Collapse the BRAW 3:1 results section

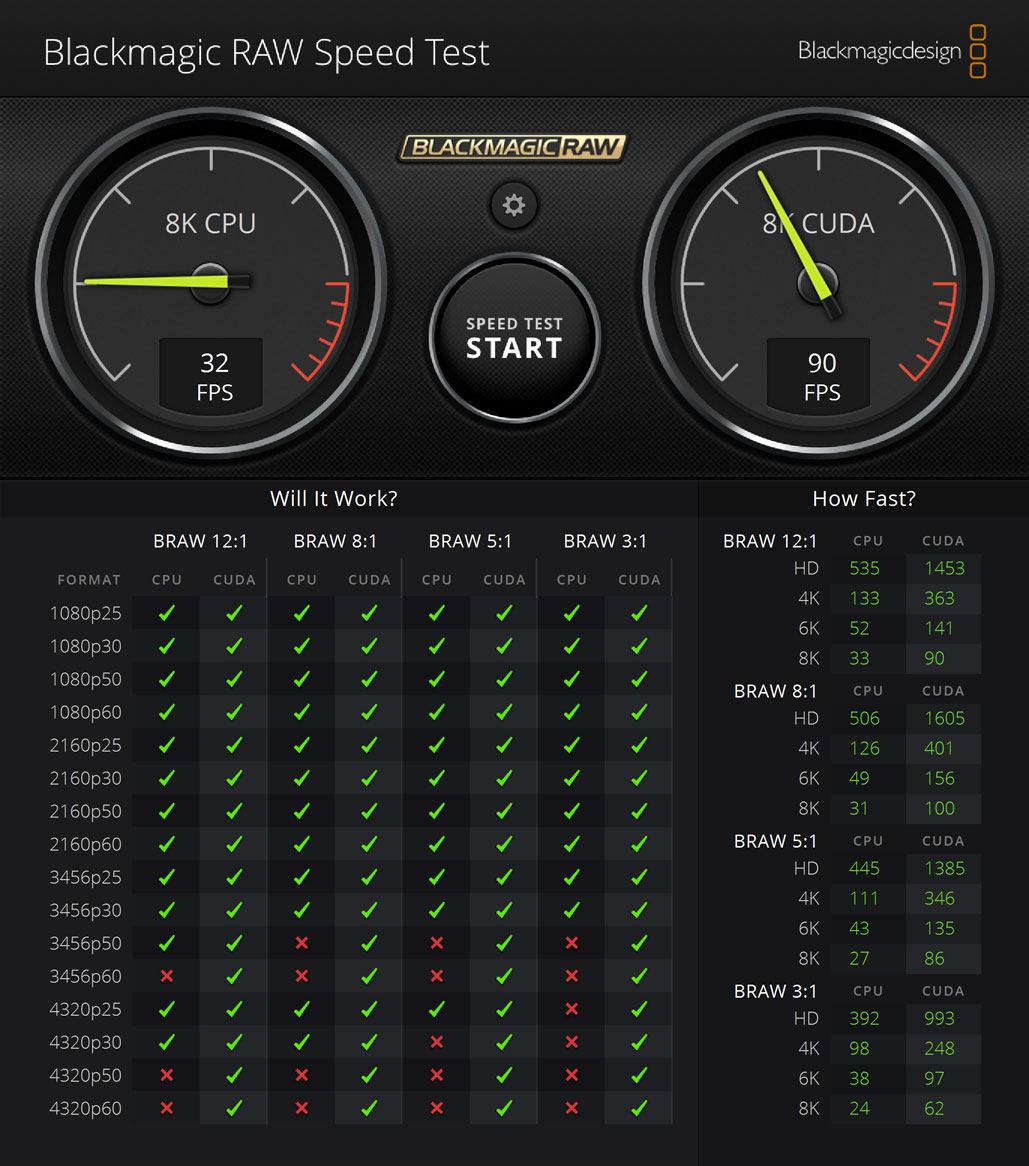click(775, 991)
